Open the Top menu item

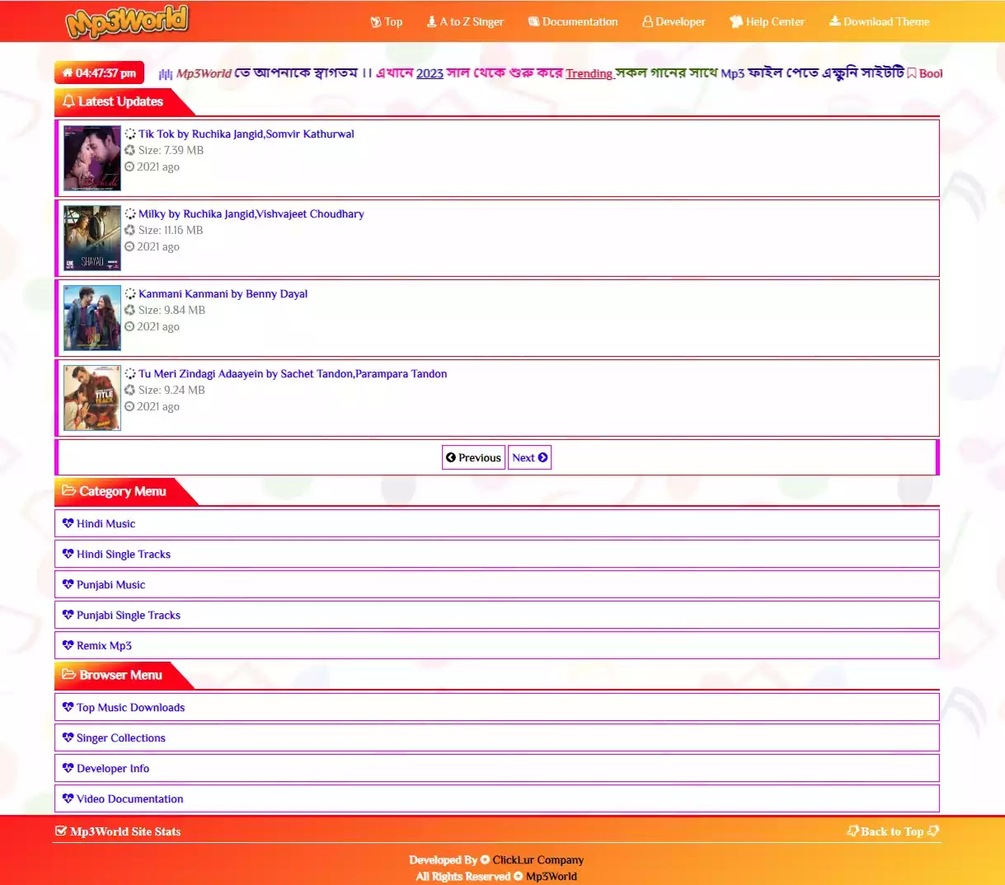(x=386, y=22)
